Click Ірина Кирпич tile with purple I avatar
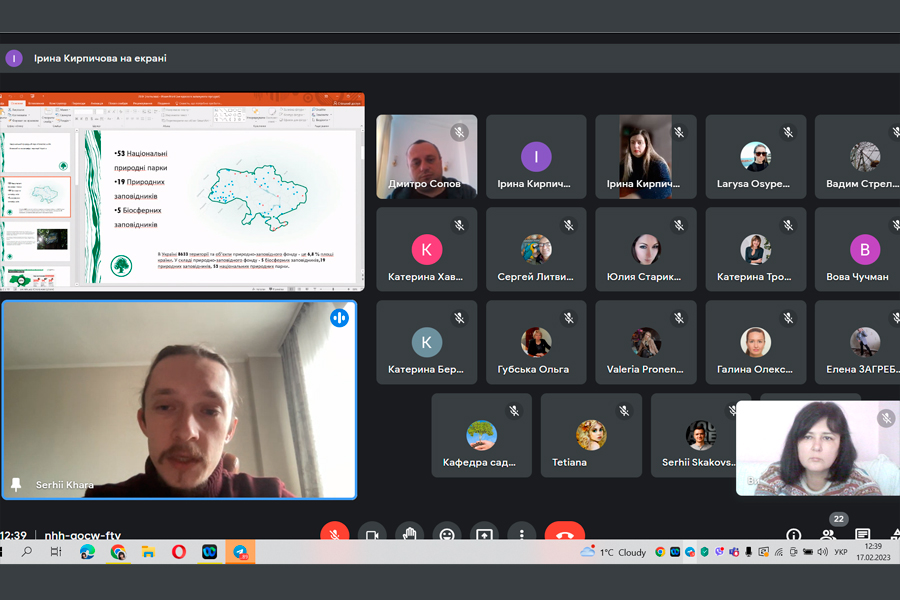This screenshot has height=600, width=900. pos(536,157)
